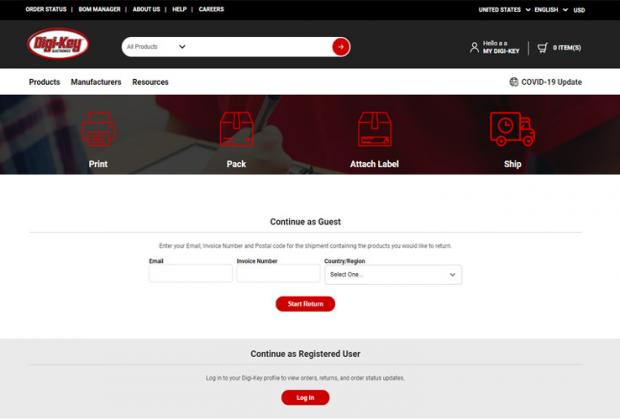This screenshot has width=620, height=420.
Task: Open the shopping cart icon
Action: coord(542,48)
